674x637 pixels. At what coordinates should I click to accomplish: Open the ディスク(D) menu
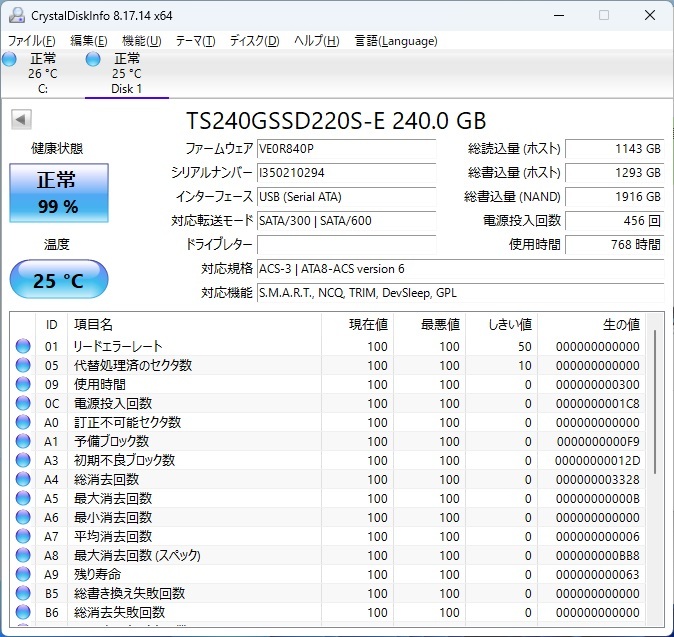coord(254,41)
